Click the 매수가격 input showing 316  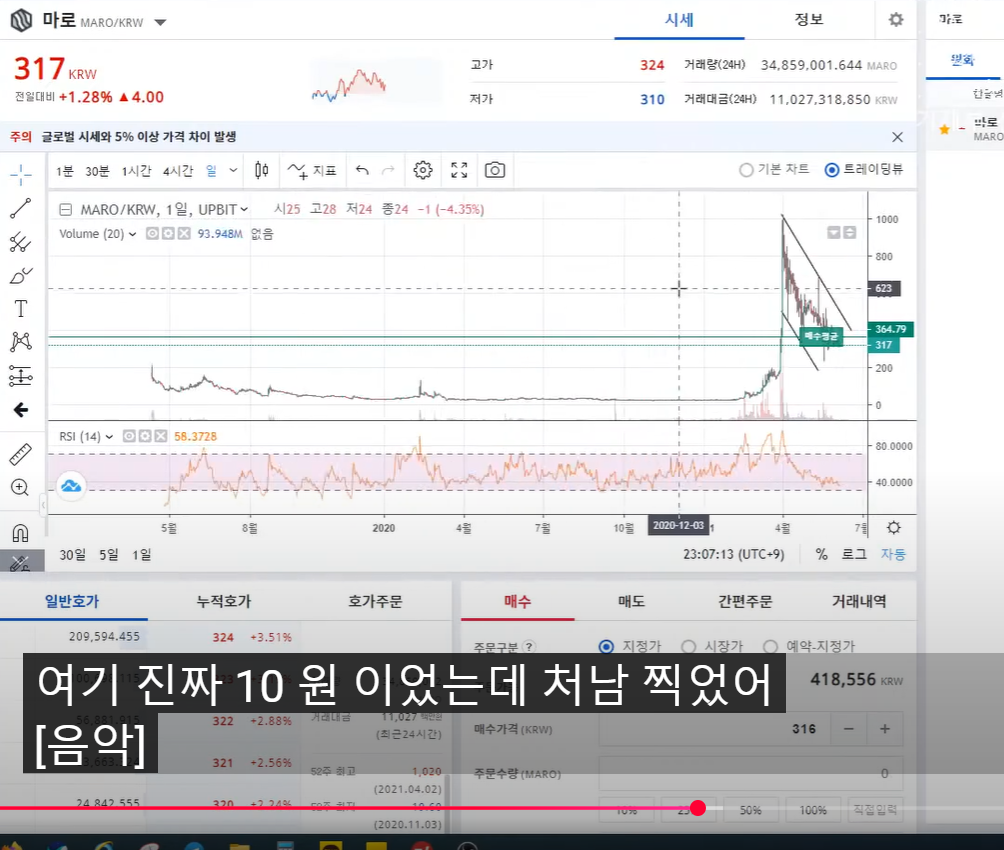coord(715,729)
